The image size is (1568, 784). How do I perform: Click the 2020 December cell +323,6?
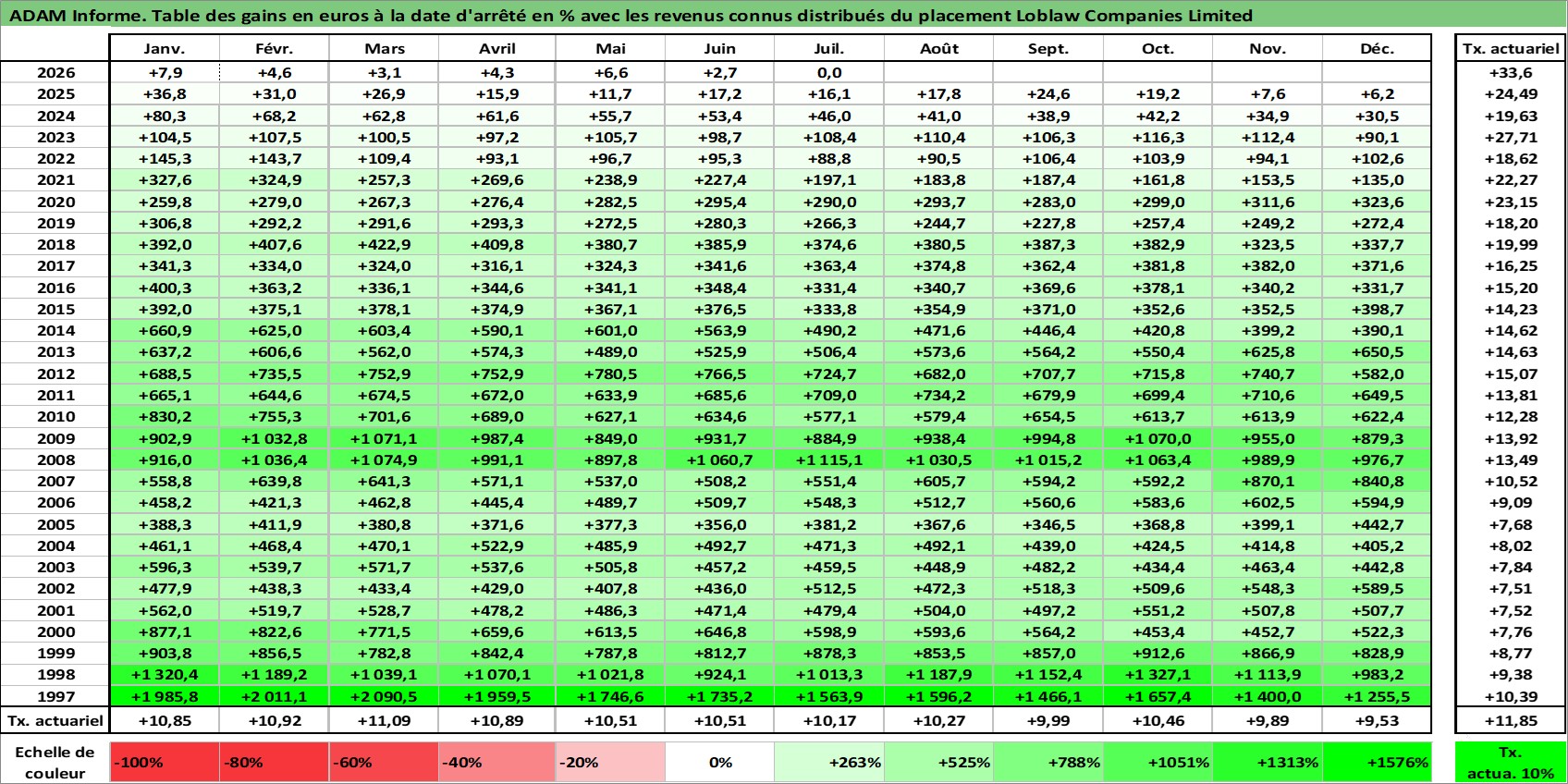(x=1377, y=202)
